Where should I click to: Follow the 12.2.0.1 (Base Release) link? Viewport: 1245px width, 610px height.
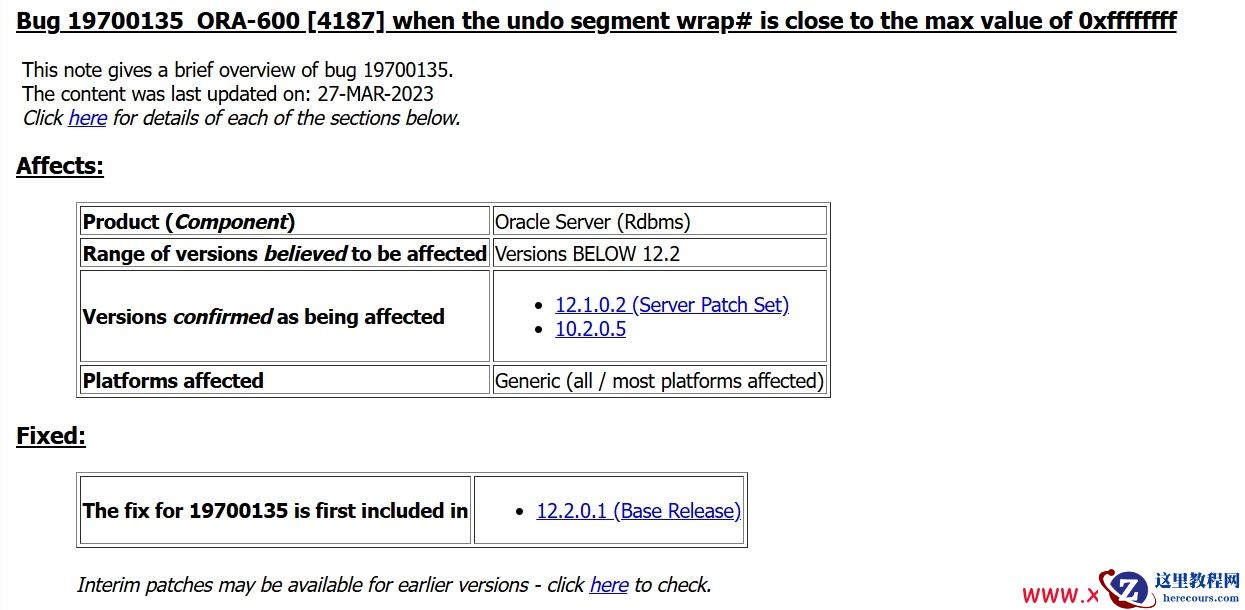point(638,511)
